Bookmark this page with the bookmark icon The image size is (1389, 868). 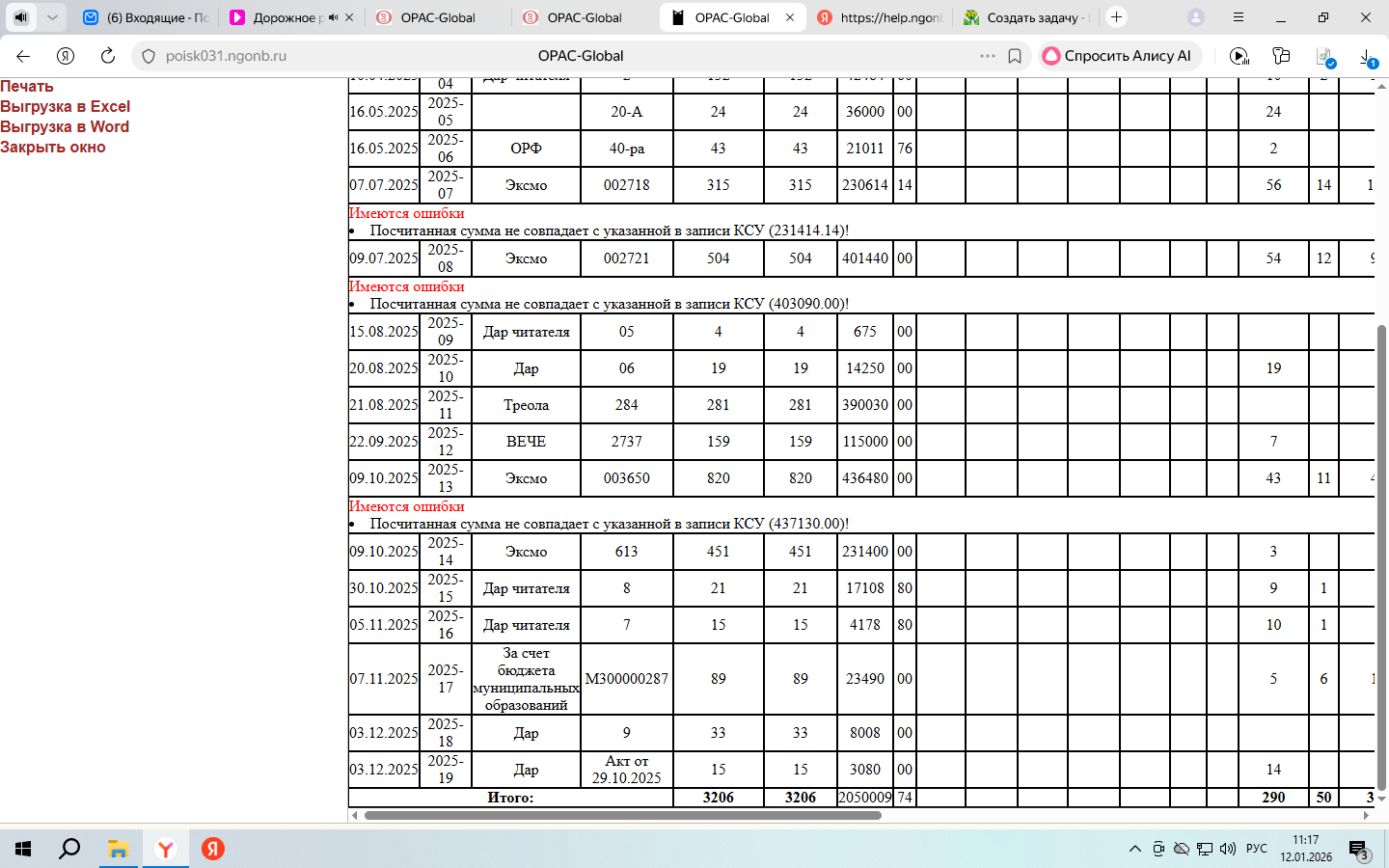1015,56
